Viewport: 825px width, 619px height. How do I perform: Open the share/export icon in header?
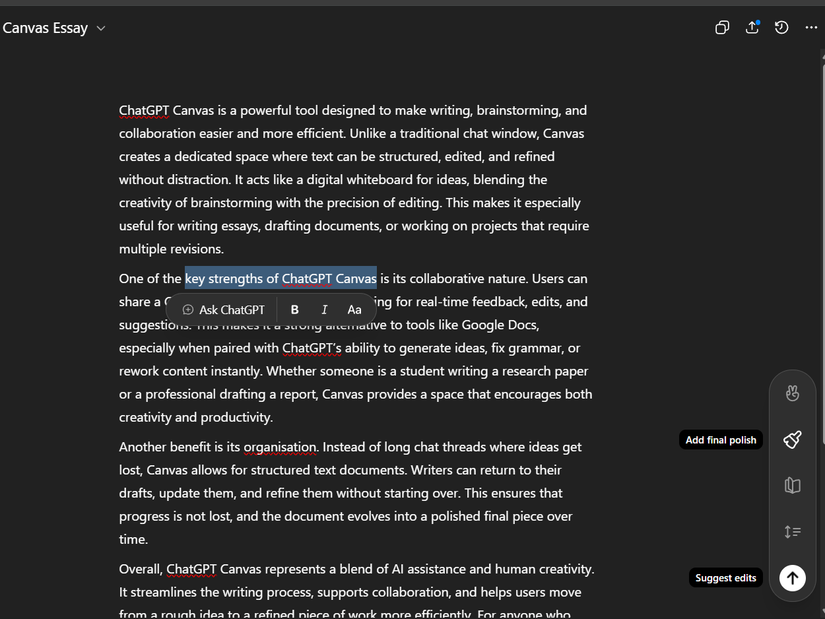752,28
